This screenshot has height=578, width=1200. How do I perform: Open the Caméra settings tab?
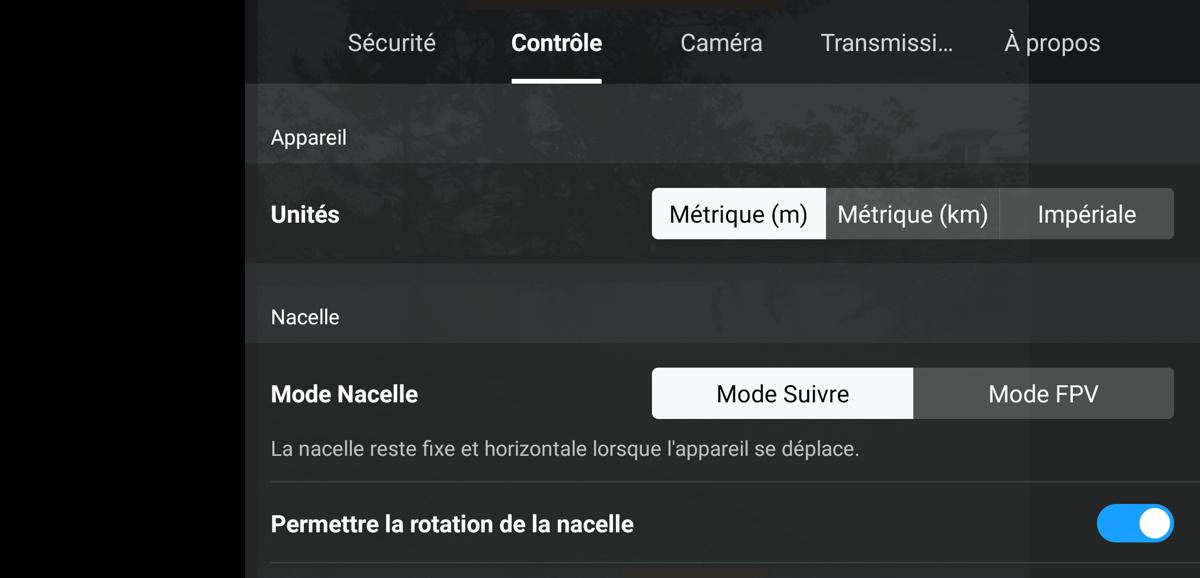(721, 43)
